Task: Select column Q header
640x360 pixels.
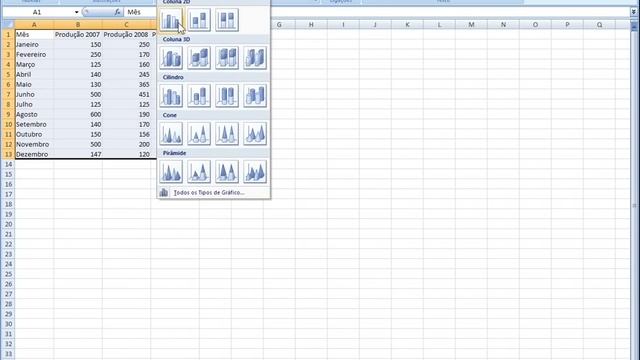Action: [599, 24]
